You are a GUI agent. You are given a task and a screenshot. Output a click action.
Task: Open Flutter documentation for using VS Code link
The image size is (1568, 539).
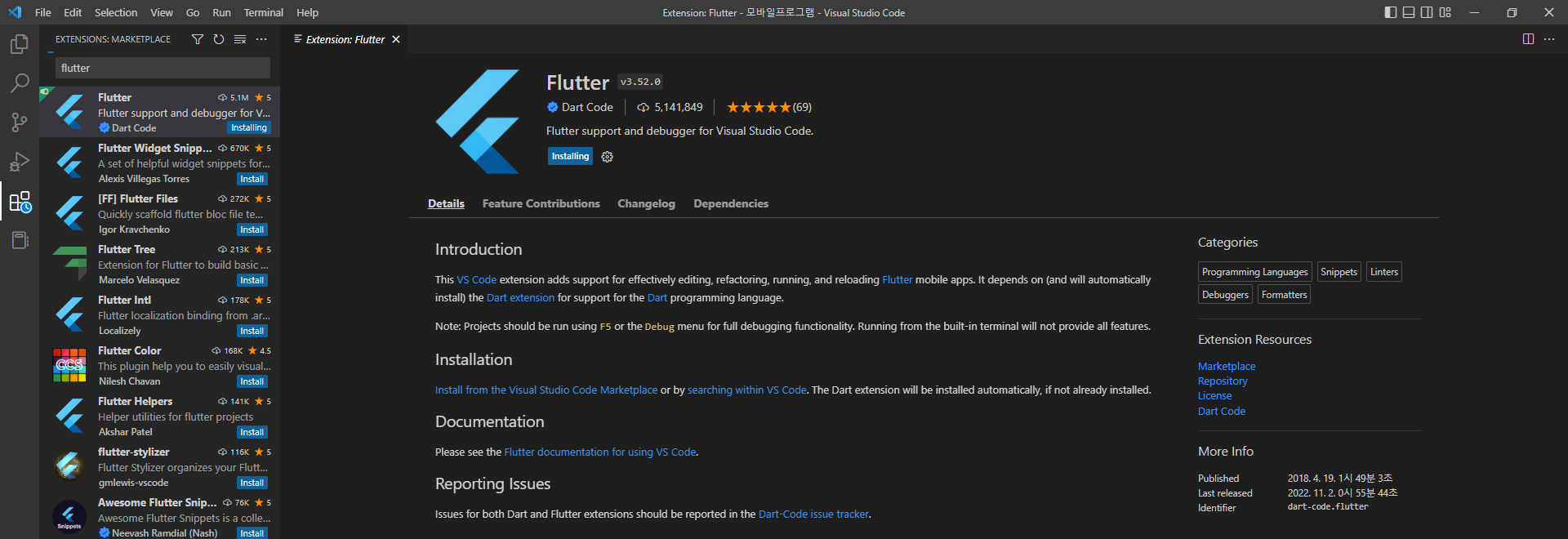click(600, 452)
